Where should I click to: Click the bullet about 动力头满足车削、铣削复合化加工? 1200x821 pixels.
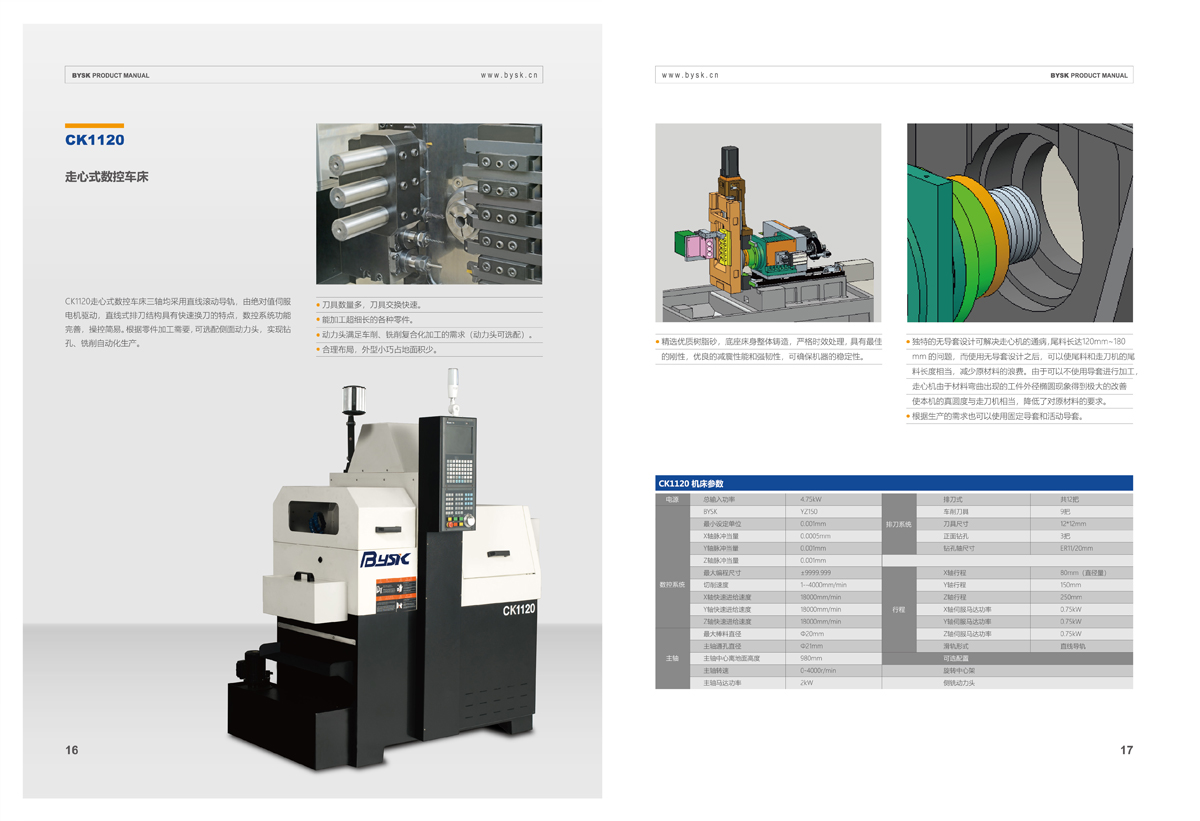[x=426, y=335]
